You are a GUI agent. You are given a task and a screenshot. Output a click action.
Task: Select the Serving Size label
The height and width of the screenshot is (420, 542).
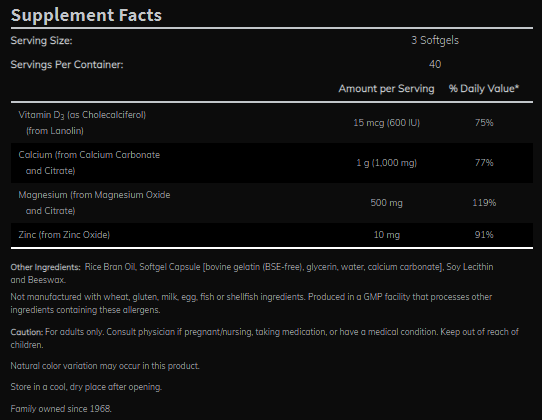(41, 40)
